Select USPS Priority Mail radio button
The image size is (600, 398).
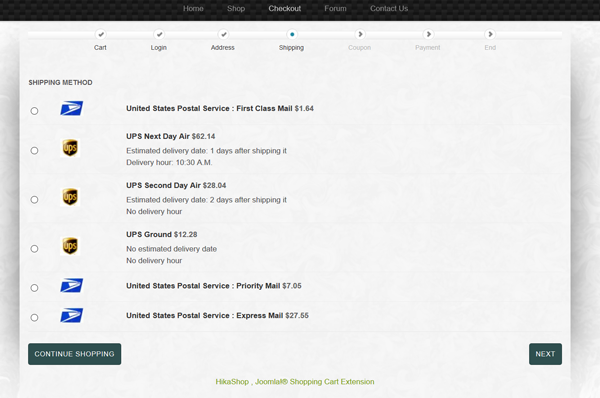click(x=34, y=288)
